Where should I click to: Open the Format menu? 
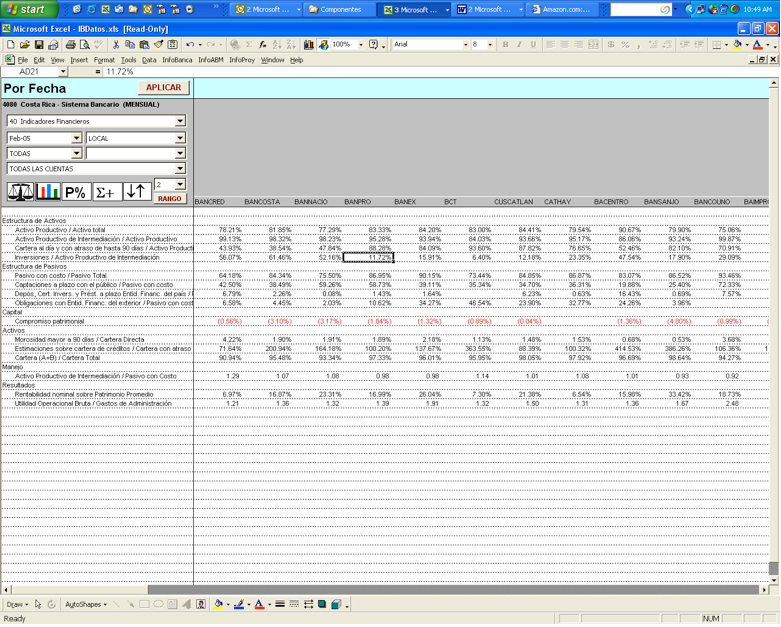point(104,60)
